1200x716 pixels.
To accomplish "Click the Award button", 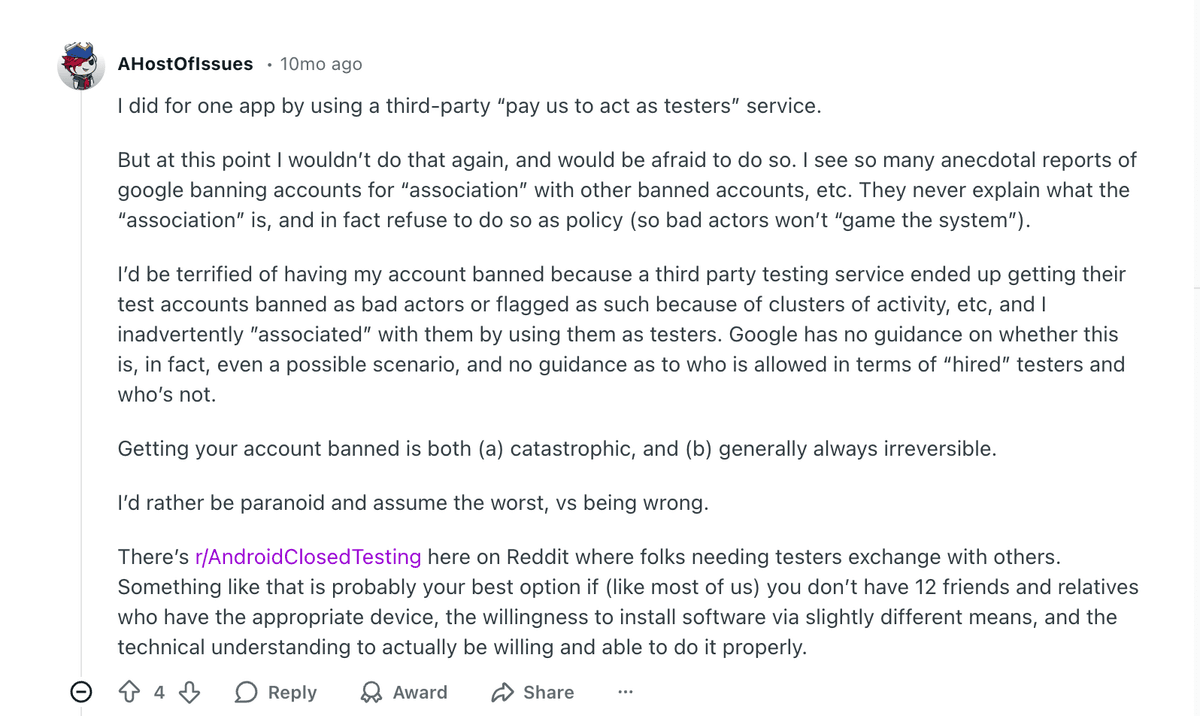I will [403, 692].
